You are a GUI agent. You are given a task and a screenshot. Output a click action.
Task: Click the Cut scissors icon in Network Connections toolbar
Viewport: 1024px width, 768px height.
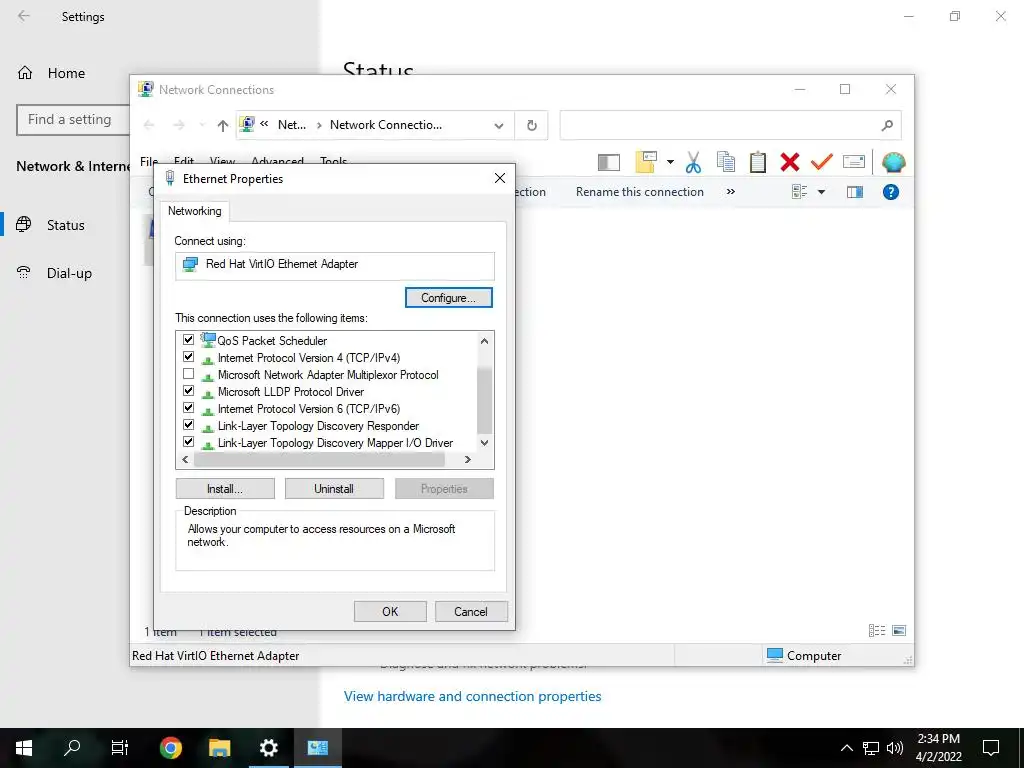tap(693, 162)
